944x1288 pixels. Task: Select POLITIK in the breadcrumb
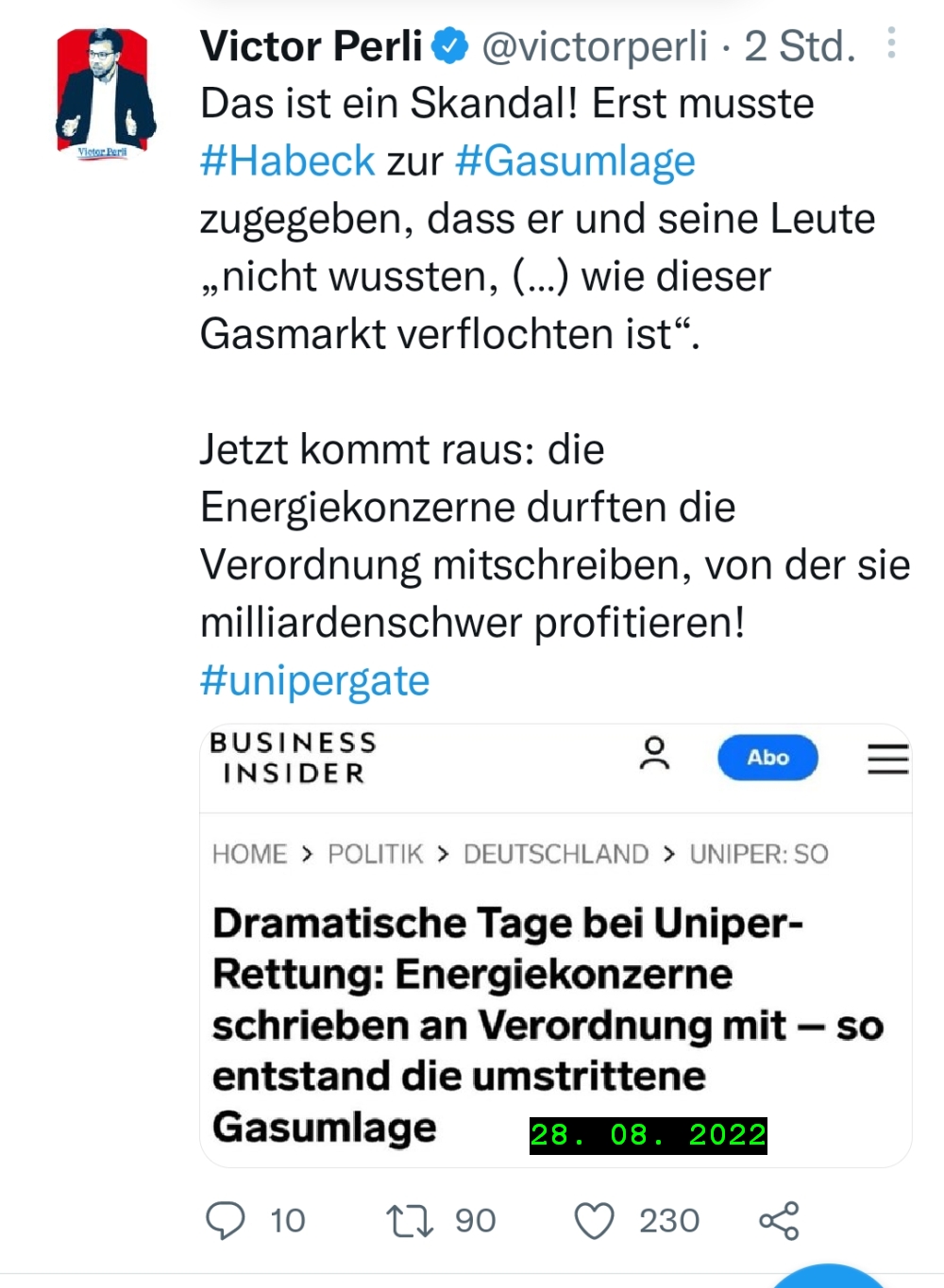[376, 854]
